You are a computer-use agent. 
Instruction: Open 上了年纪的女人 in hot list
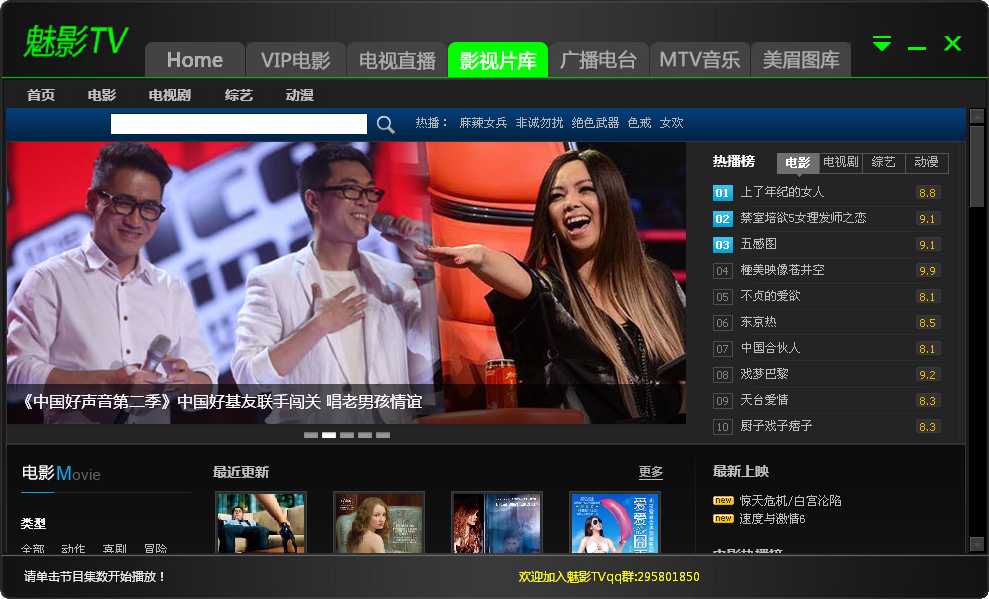point(782,192)
